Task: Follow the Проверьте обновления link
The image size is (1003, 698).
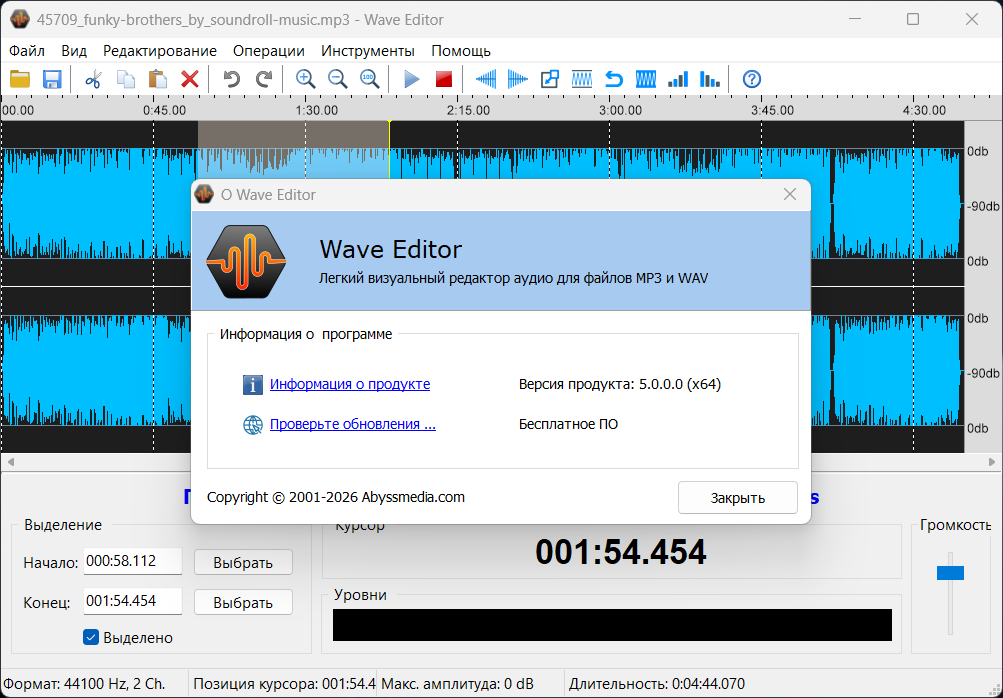Action: [352, 424]
